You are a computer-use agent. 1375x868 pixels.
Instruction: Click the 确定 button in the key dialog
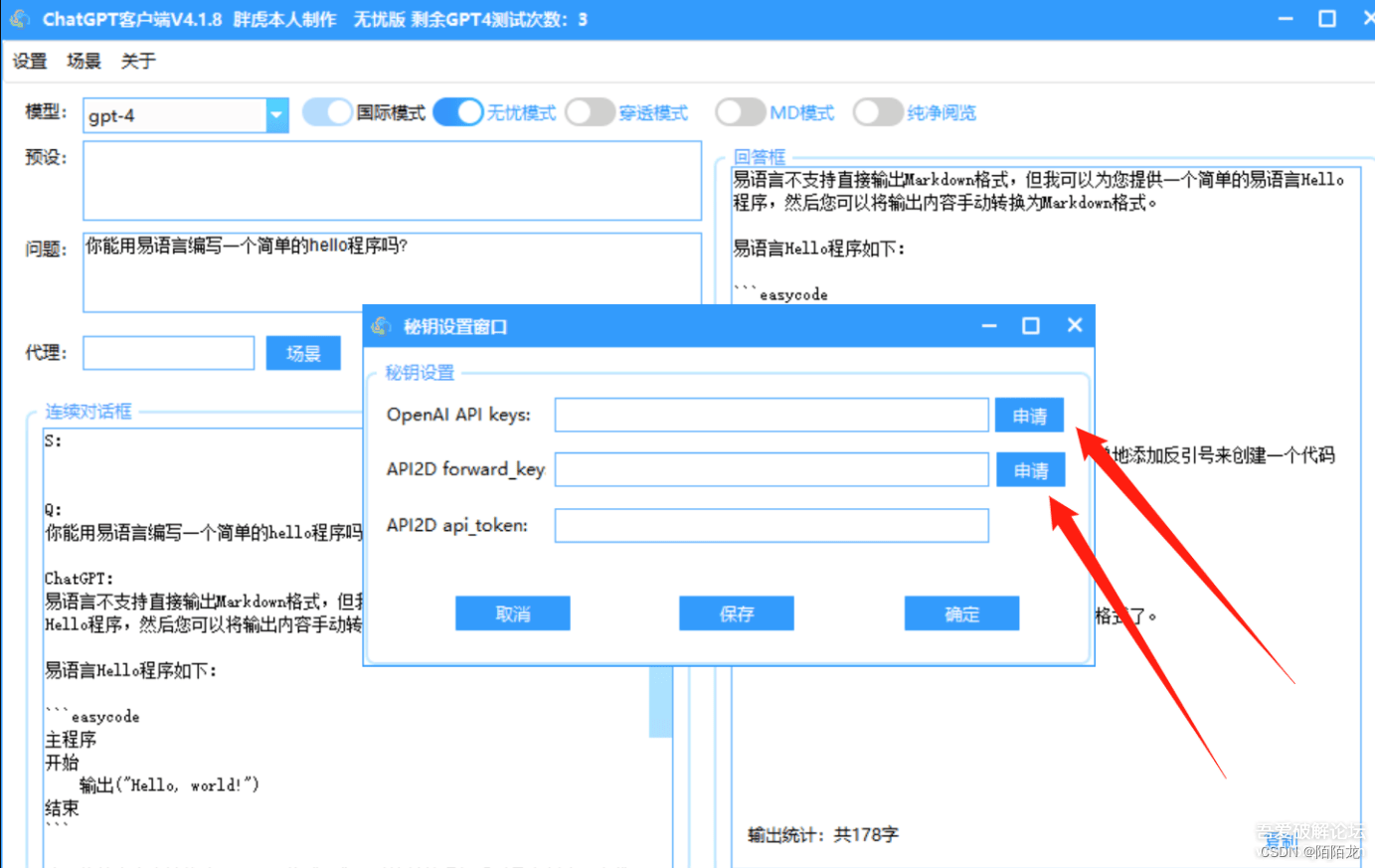[x=961, y=613]
